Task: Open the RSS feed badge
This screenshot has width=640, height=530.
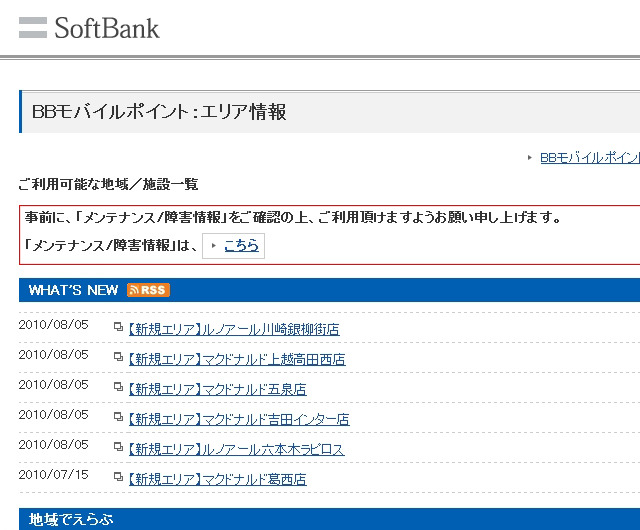Action: tap(148, 290)
